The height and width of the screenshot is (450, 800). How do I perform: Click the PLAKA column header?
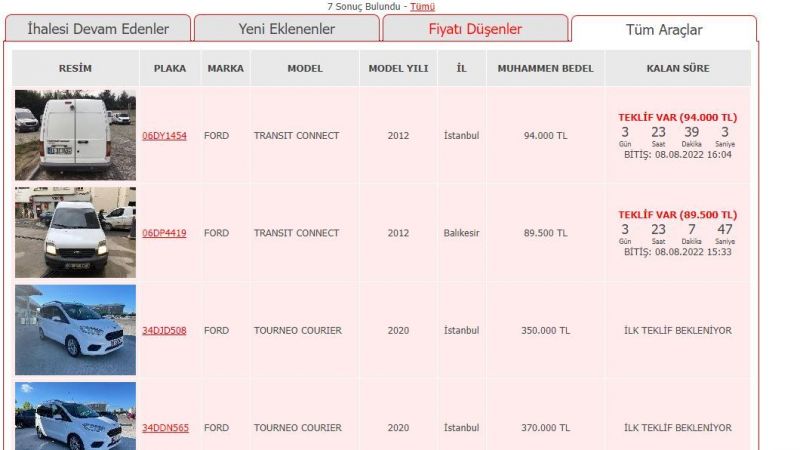pyautogui.click(x=170, y=68)
